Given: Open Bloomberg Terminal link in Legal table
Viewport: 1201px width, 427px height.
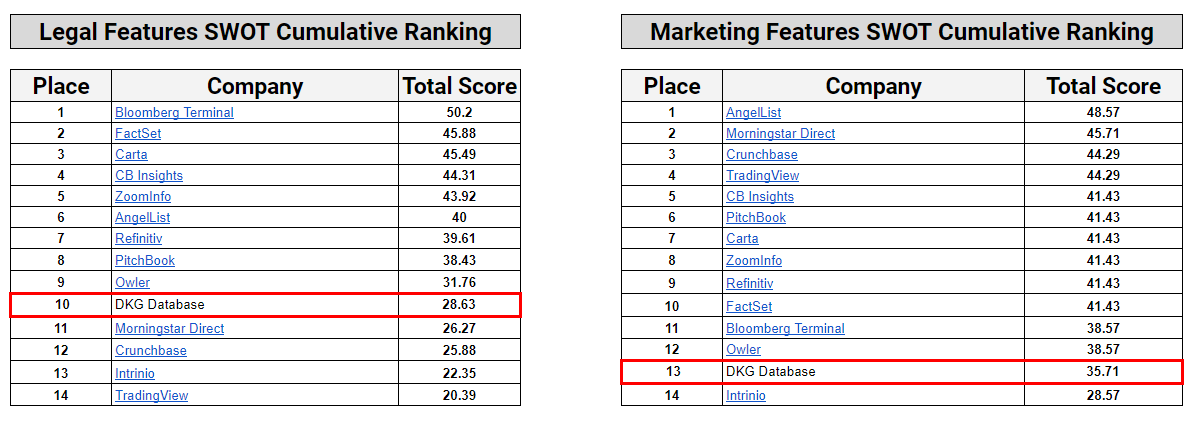Looking at the screenshot, I should [x=174, y=113].
